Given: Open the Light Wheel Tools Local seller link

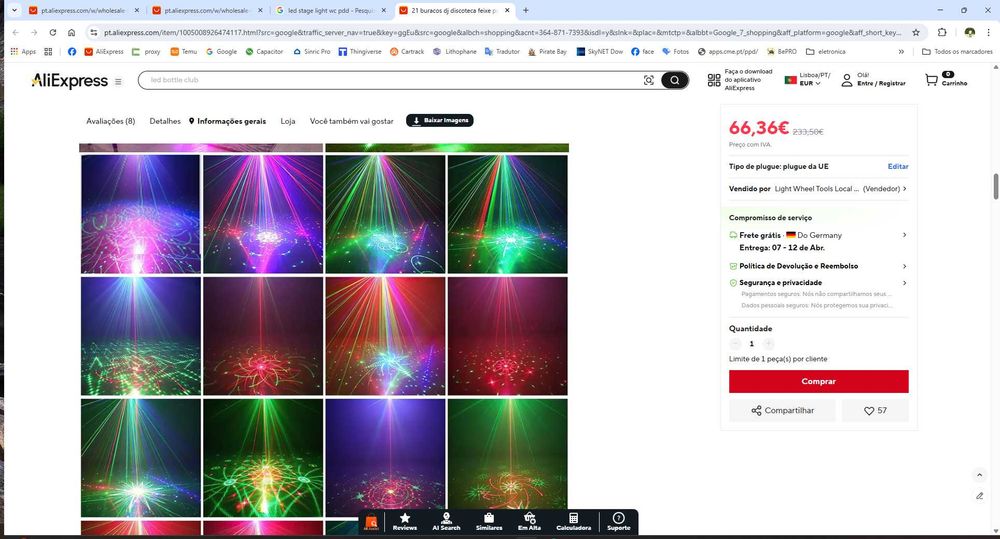Looking at the screenshot, I should 816,189.
